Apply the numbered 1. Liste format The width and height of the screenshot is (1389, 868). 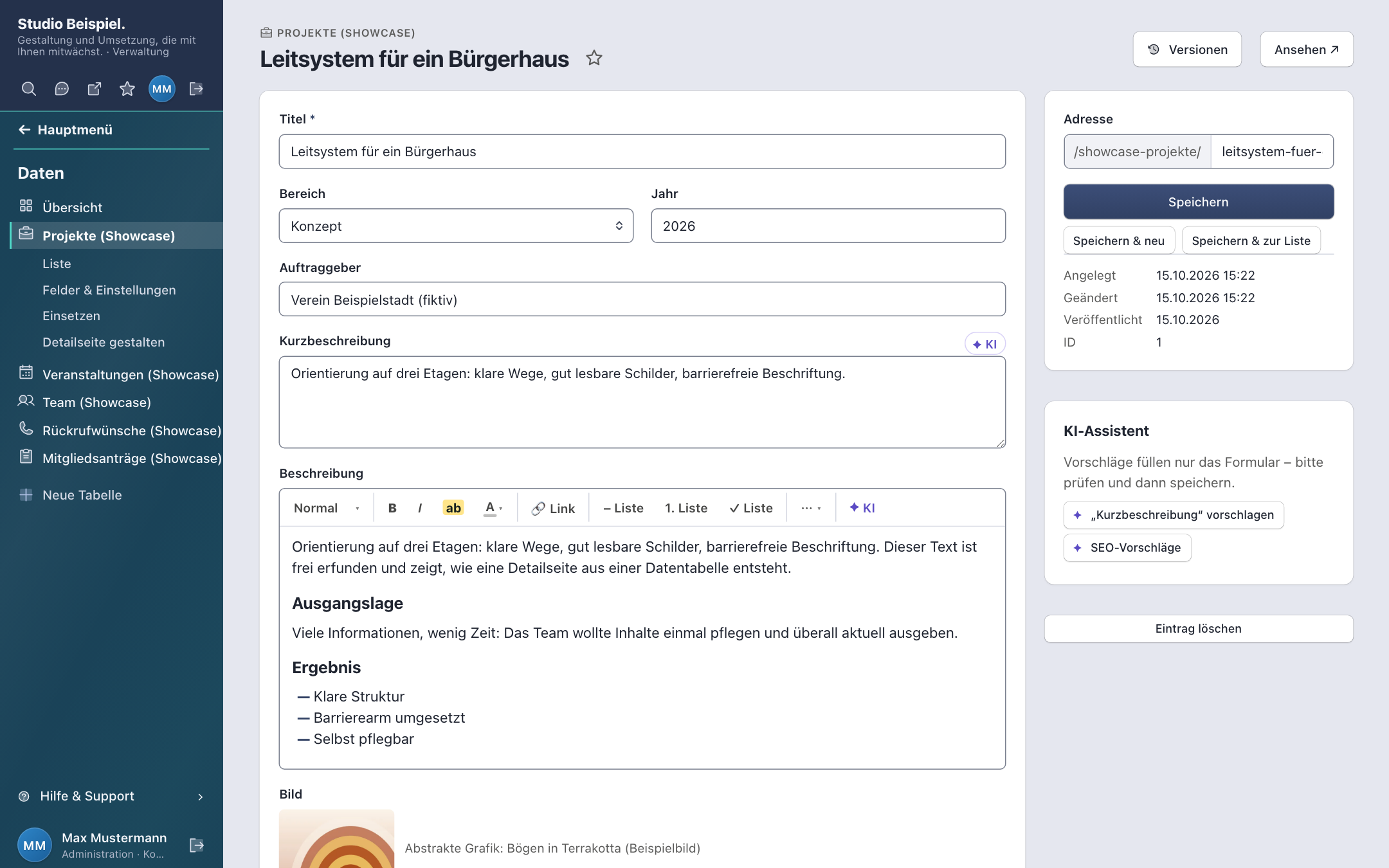pos(686,508)
